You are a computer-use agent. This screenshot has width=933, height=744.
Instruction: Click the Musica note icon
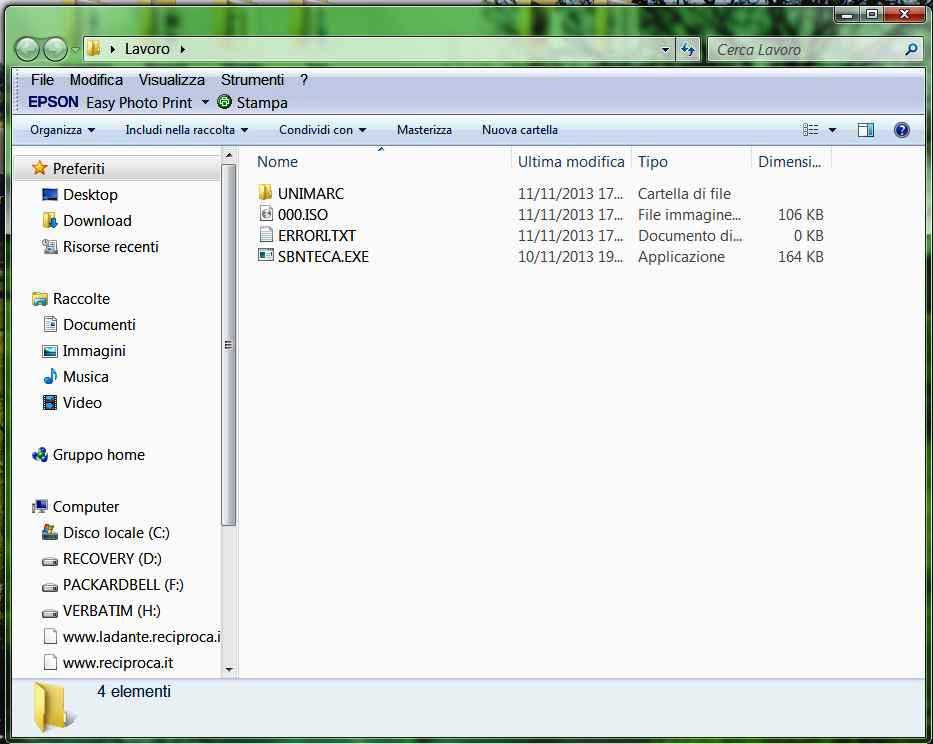[50, 376]
